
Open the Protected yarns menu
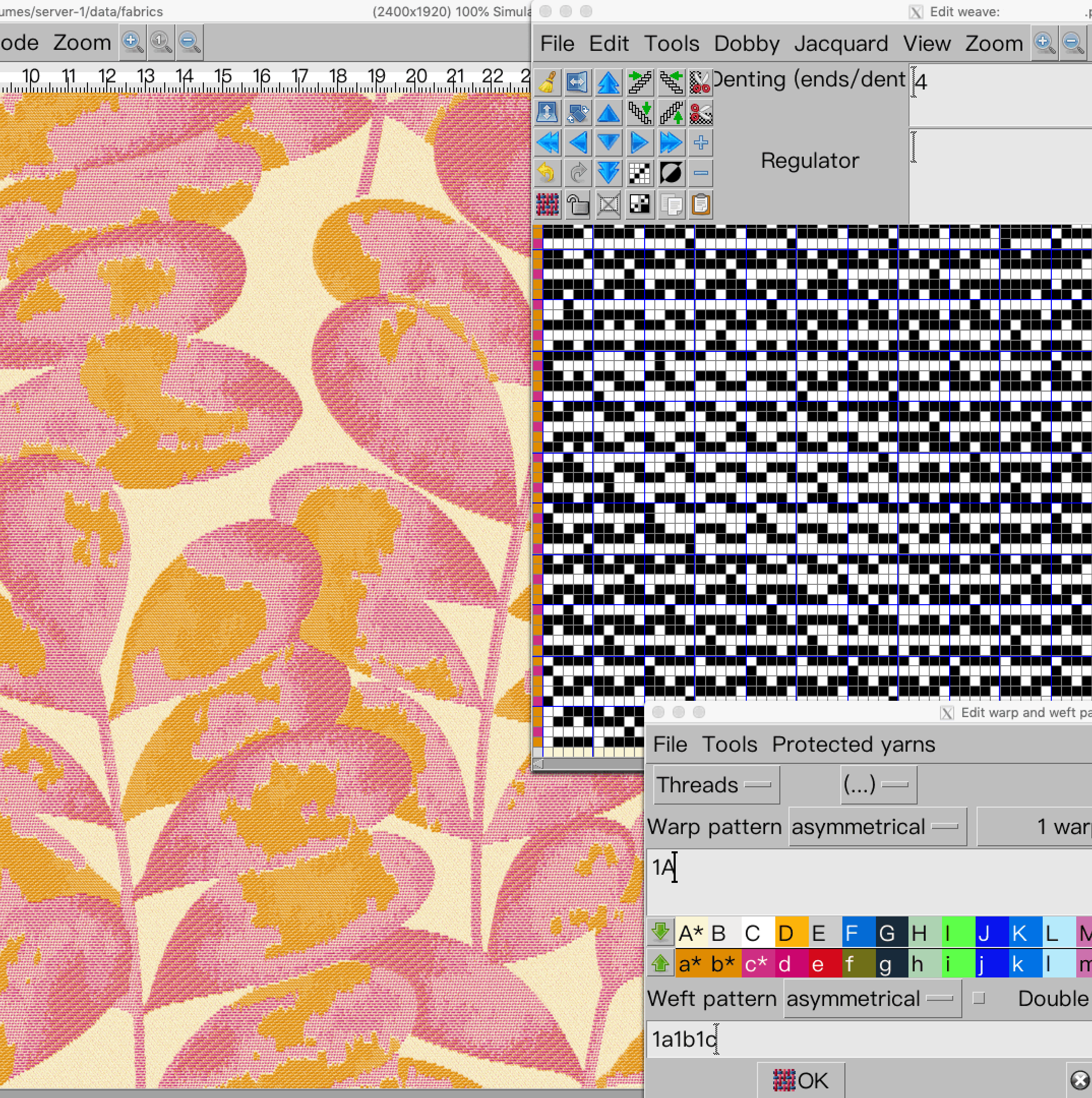853,745
